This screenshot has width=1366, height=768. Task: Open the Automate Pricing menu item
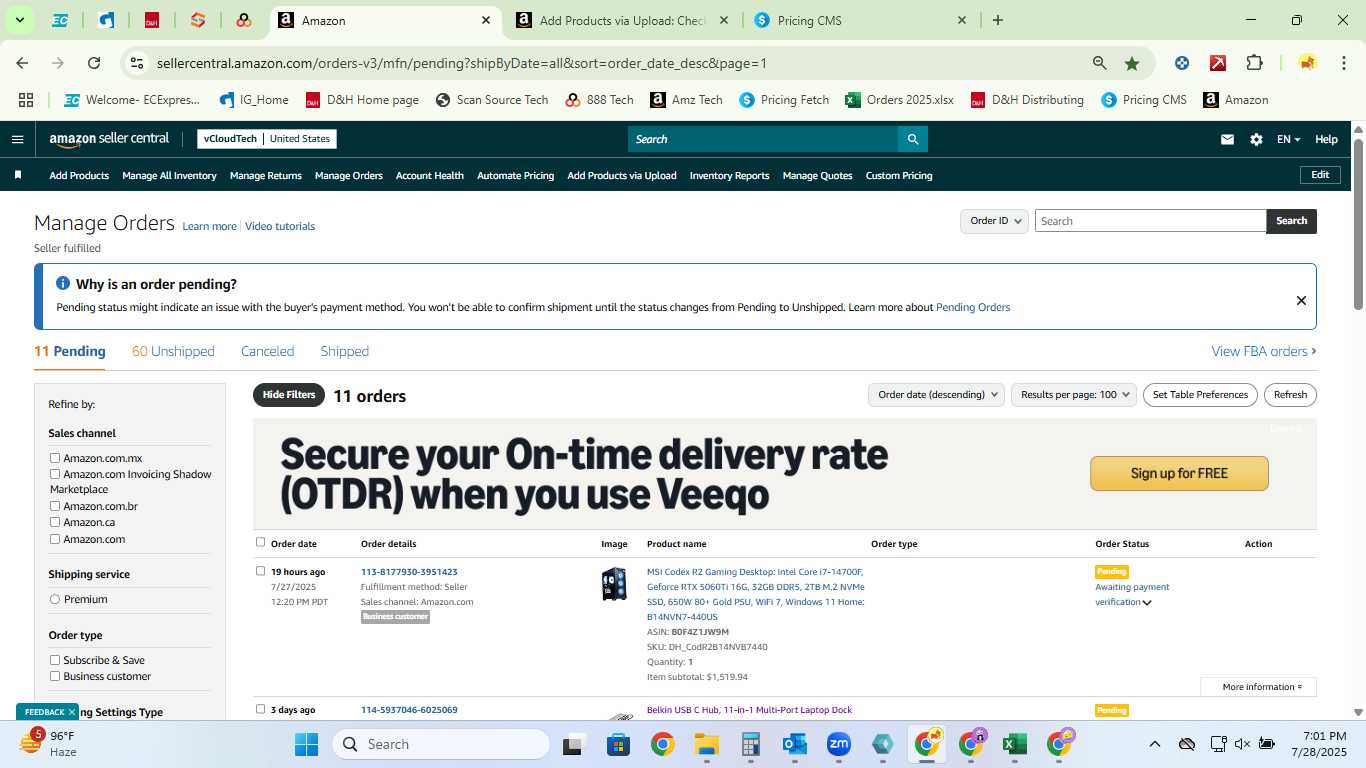tap(515, 175)
